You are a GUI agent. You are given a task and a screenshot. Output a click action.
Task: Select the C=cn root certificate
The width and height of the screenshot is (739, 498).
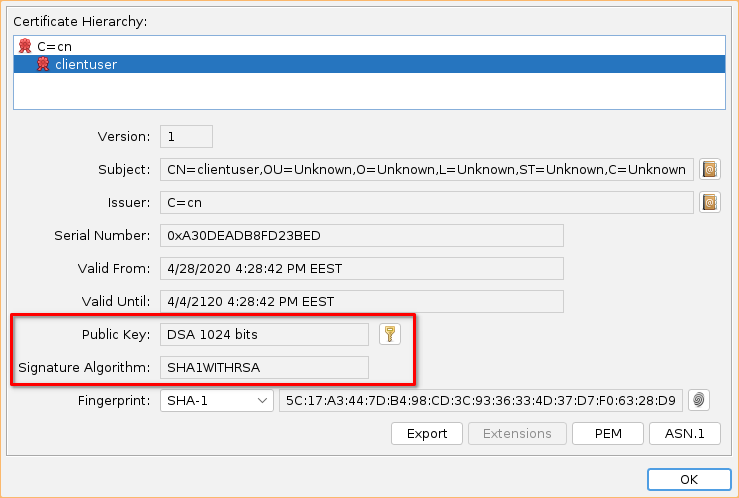(x=369, y=46)
